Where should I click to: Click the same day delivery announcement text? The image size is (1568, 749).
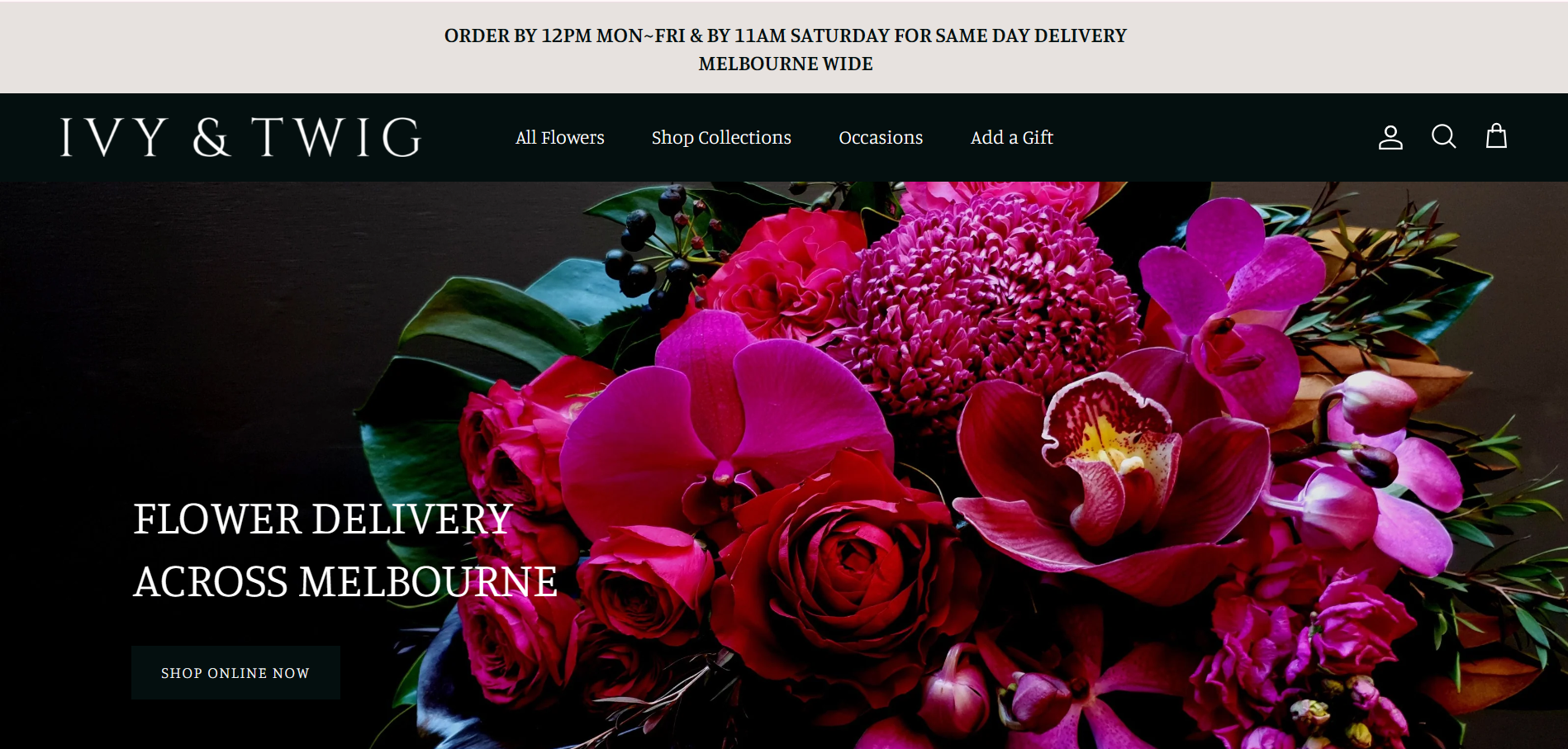[x=785, y=36]
